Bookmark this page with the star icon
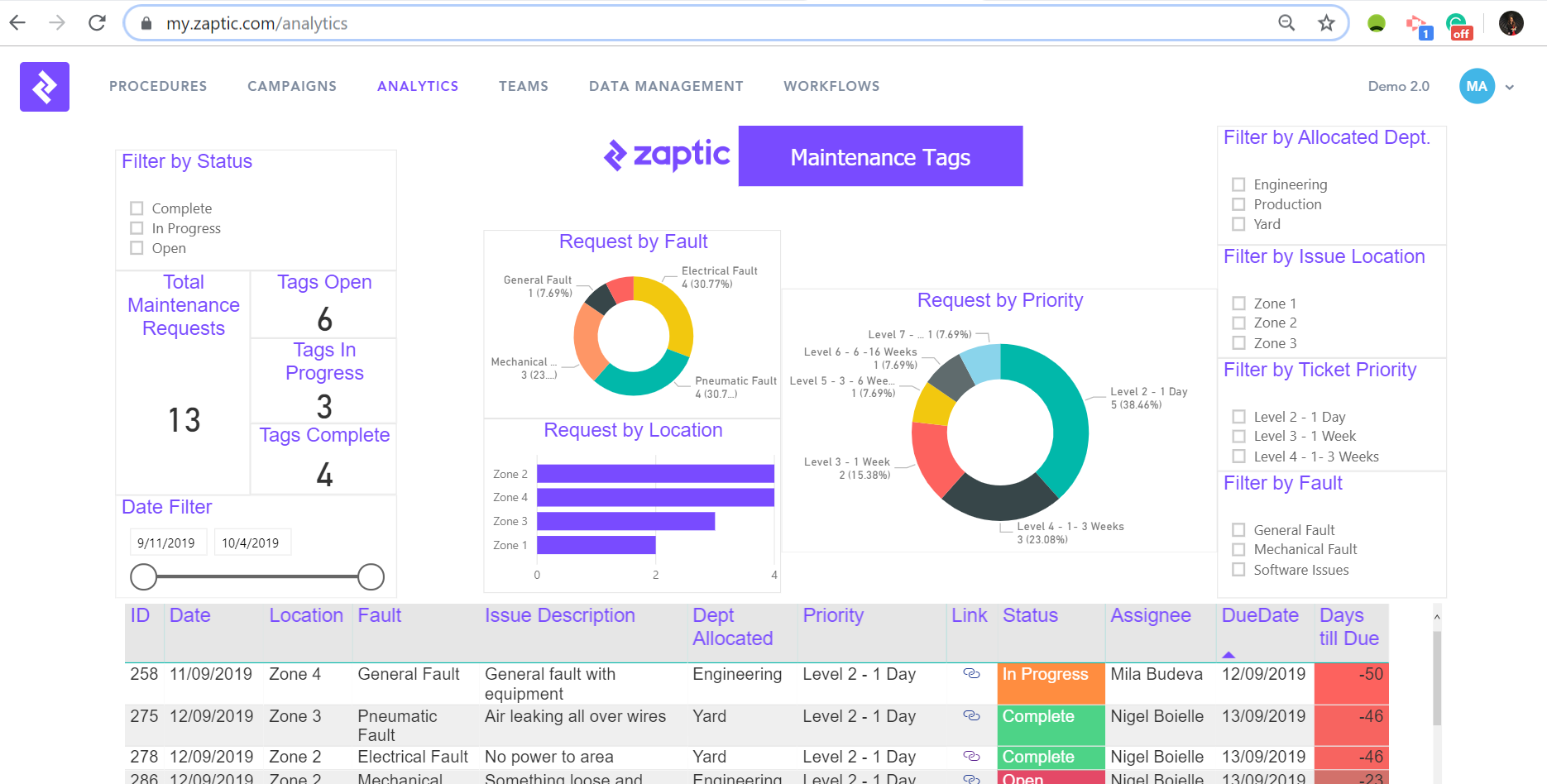 (1326, 23)
